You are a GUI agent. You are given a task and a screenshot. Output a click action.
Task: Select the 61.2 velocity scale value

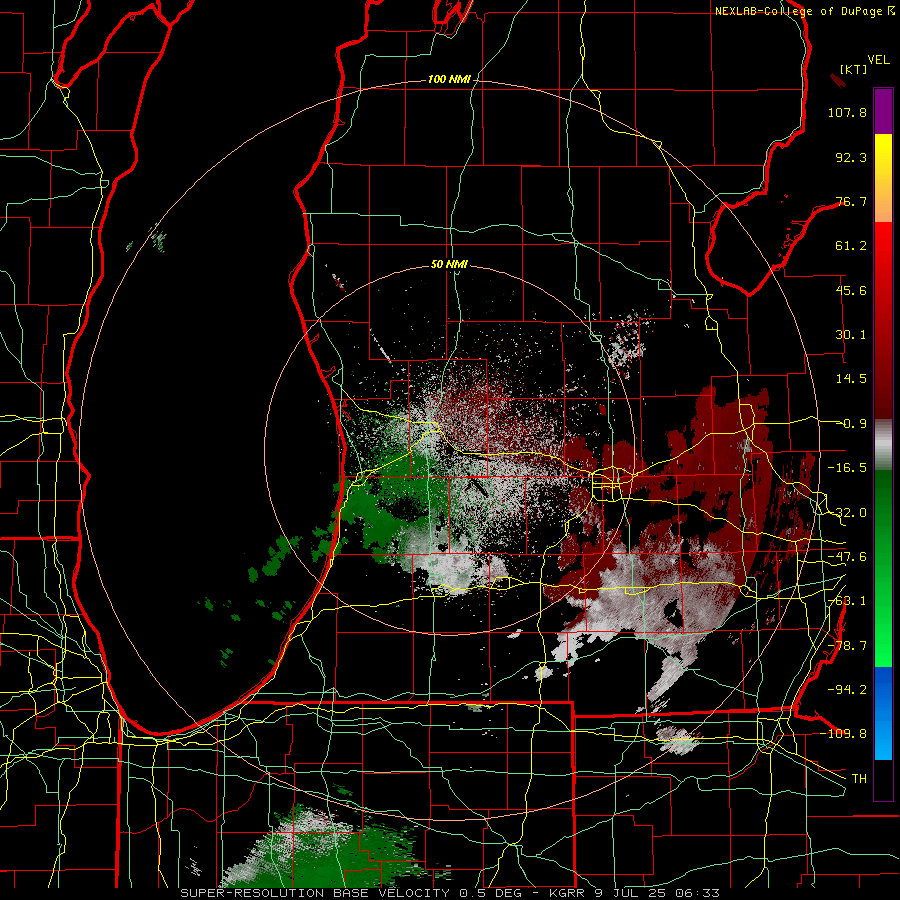[851, 246]
